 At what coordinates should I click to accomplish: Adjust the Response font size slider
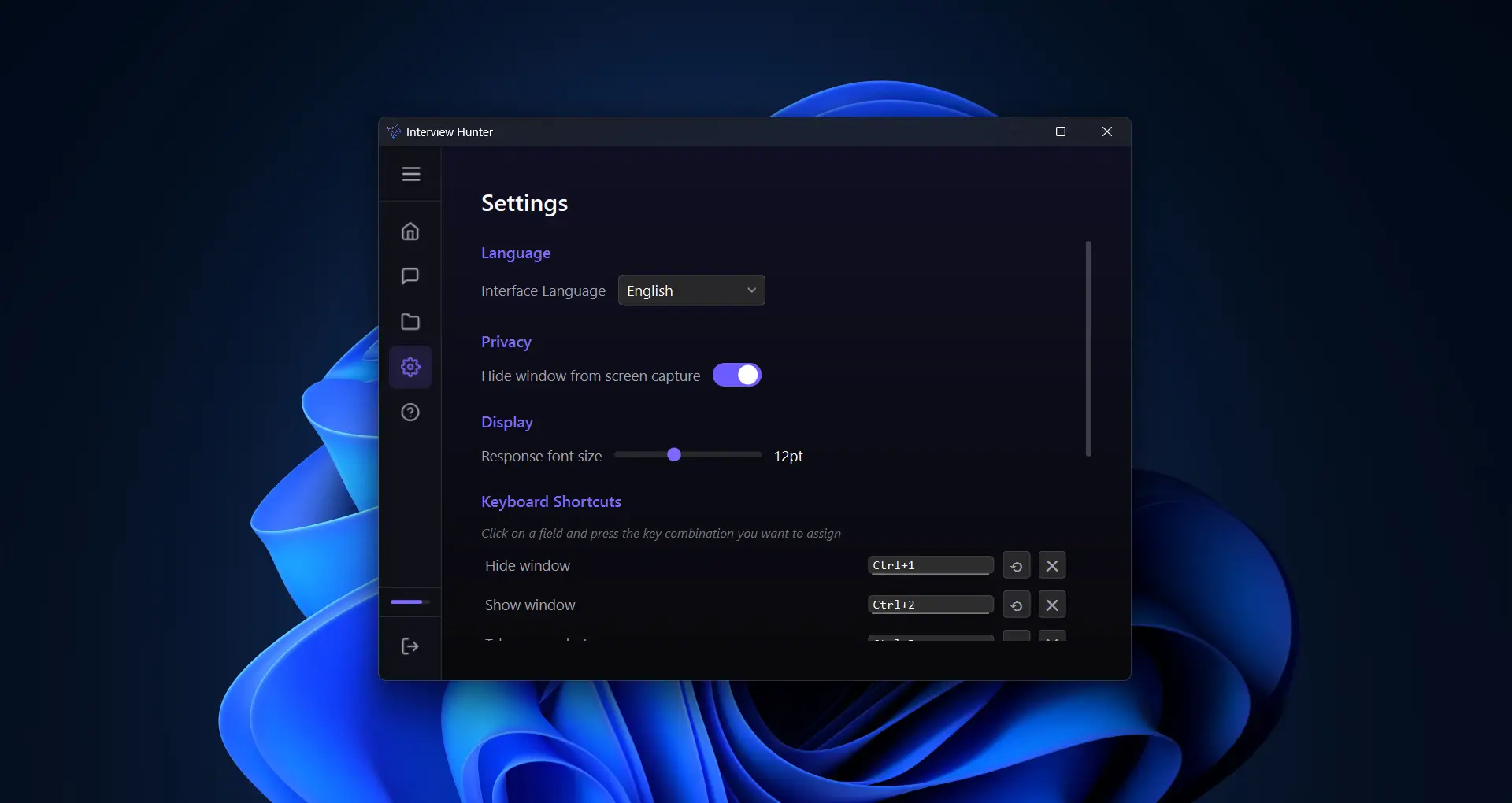coord(675,455)
